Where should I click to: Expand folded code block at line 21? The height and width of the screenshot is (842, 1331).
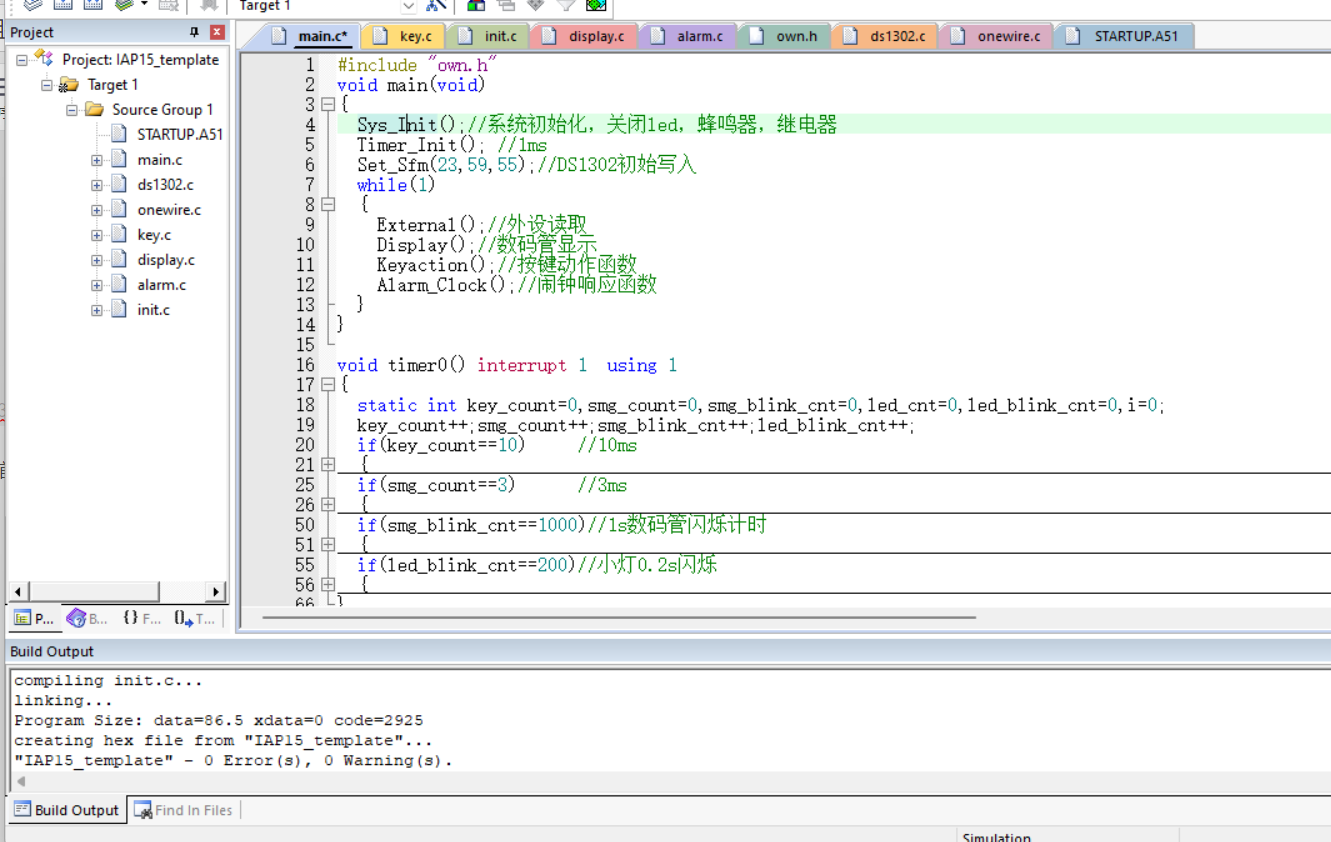click(328, 465)
